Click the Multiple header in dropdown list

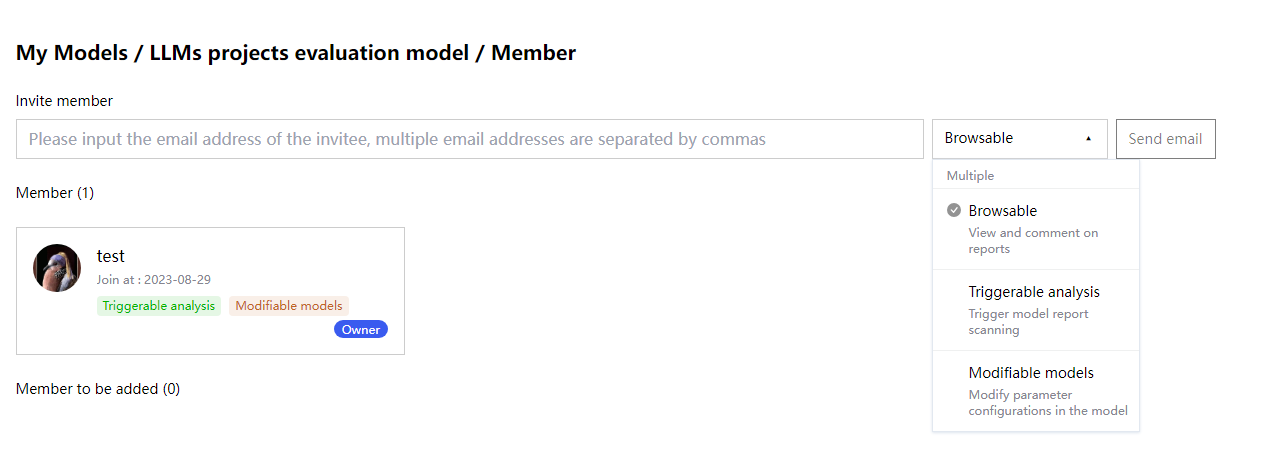(970, 175)
